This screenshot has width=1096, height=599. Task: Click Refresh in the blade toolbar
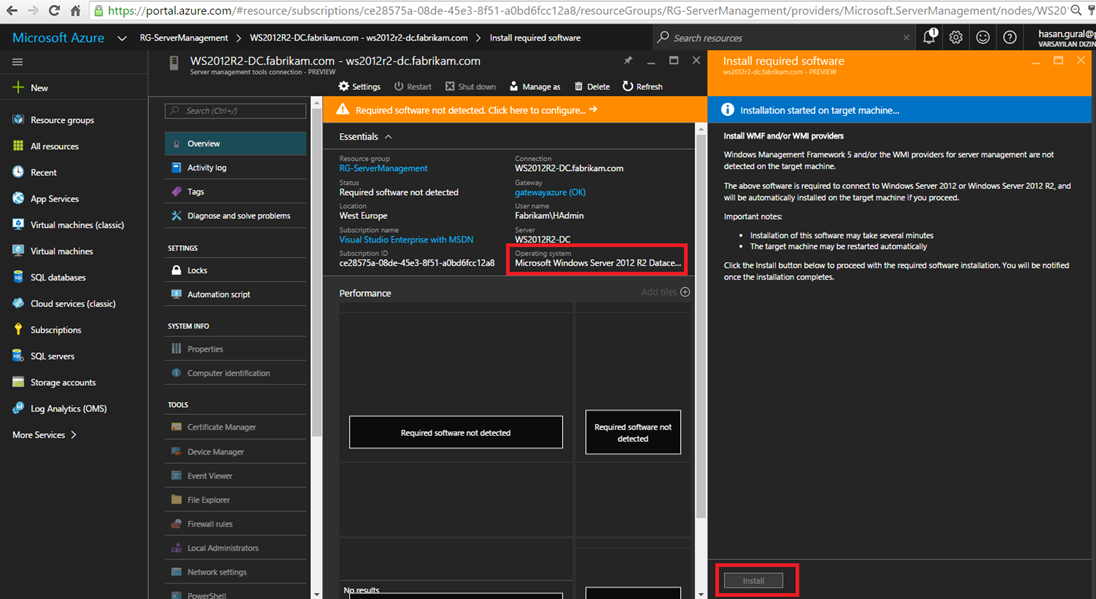click(x=642, y=87)
